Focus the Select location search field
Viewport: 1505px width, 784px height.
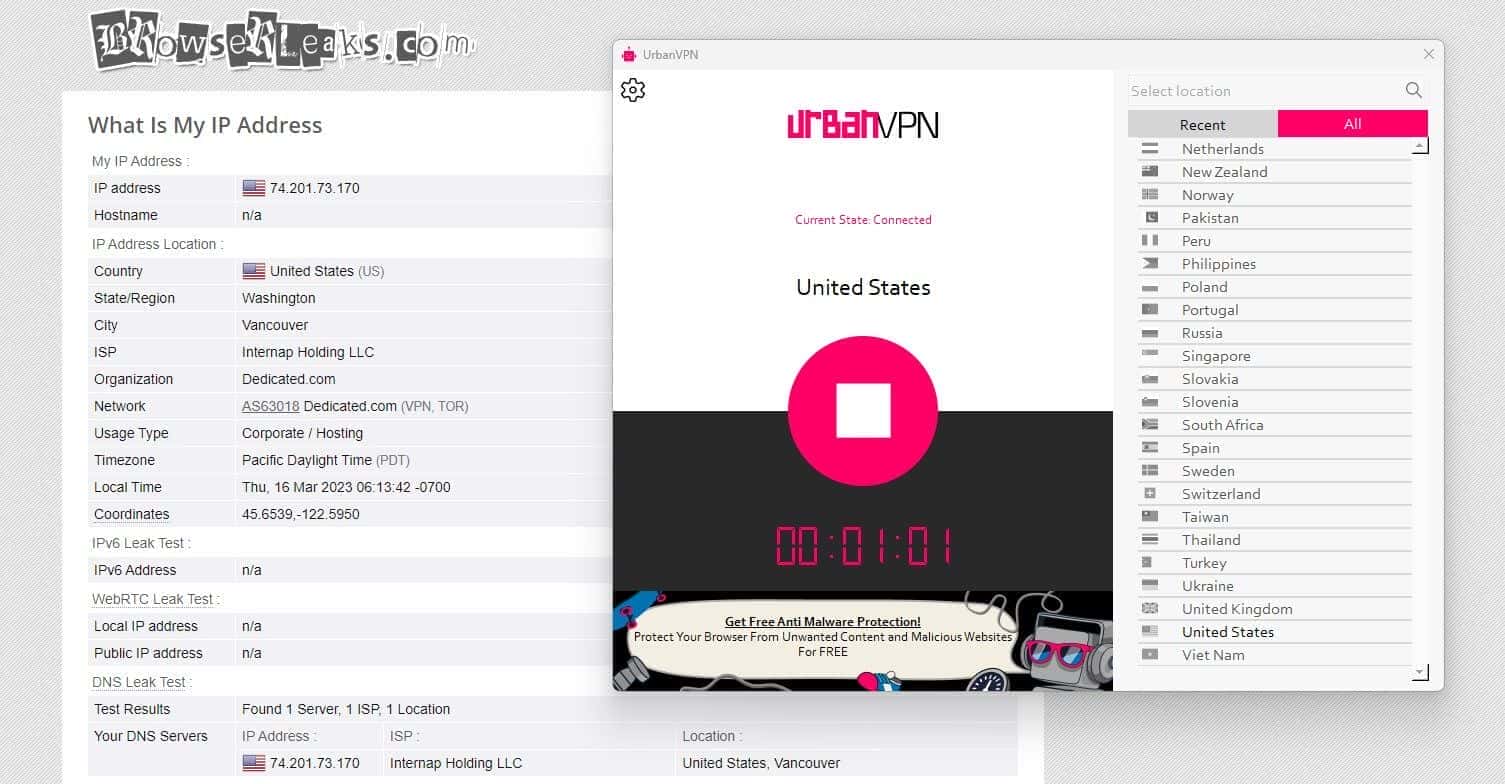coord(1265,91)
